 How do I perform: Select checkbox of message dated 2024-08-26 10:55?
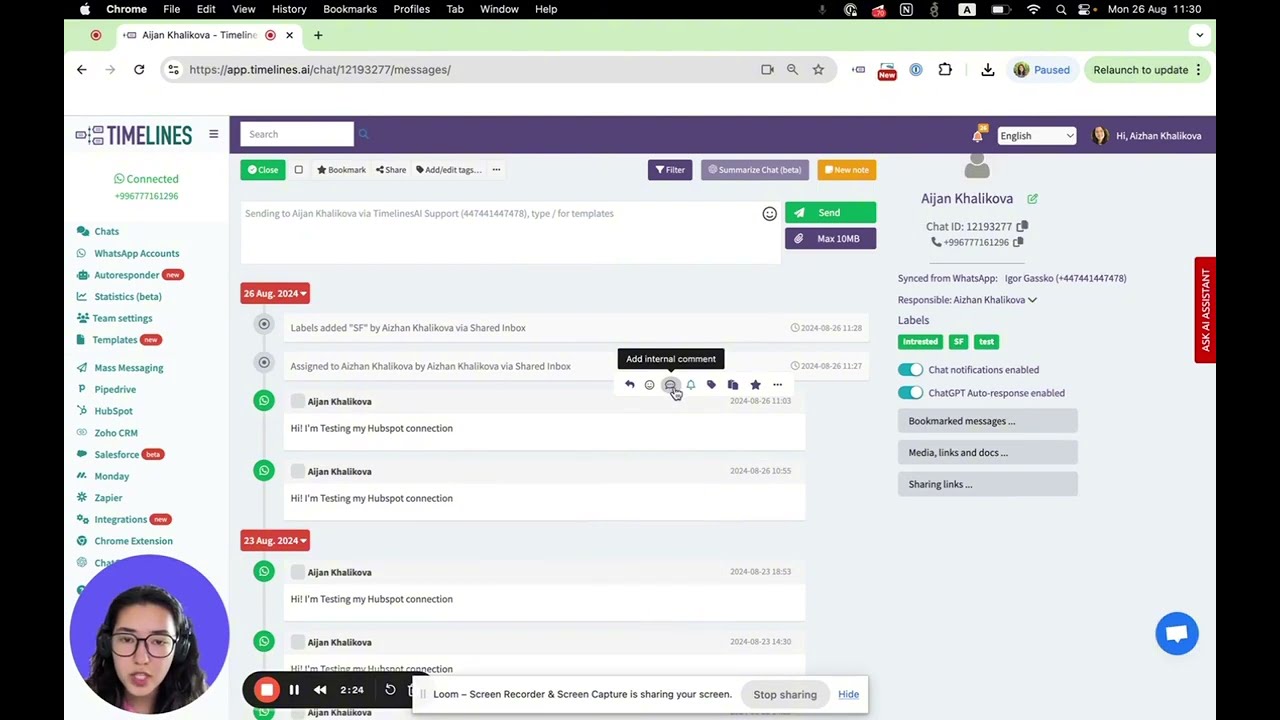[x=297, y=471]
